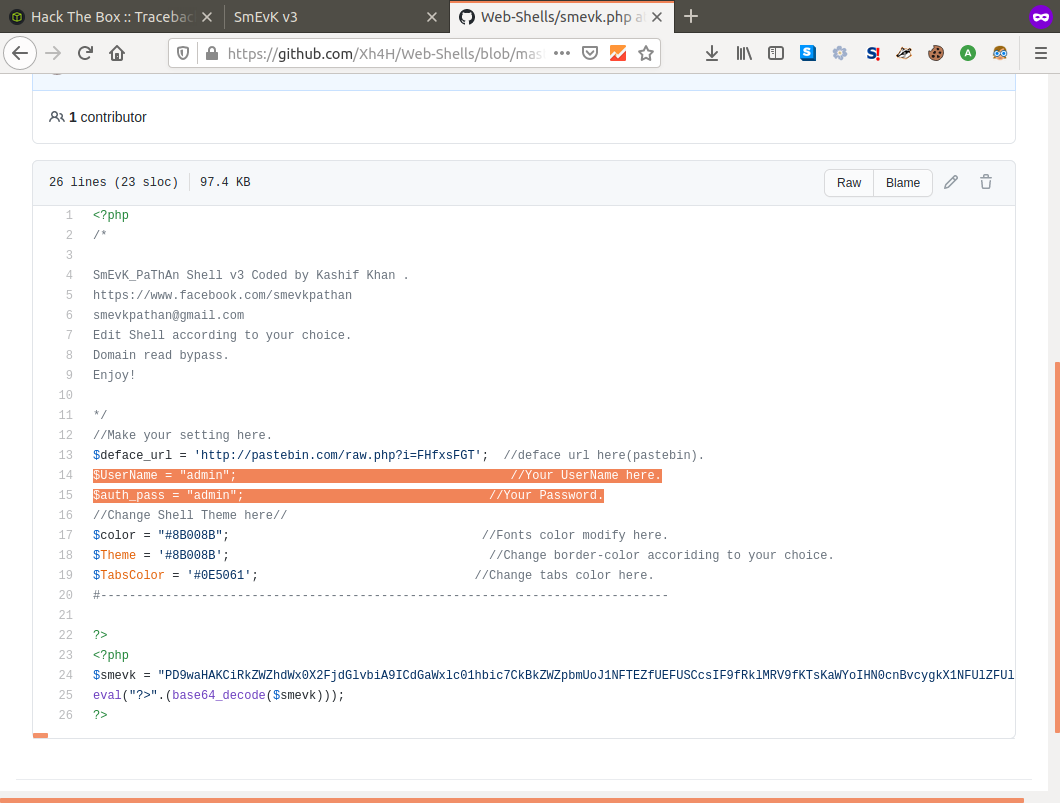The image size is (1060, 803).
Task: Switch to the Hack The Box Traceback tab
Action: click(x=112, y=17)
